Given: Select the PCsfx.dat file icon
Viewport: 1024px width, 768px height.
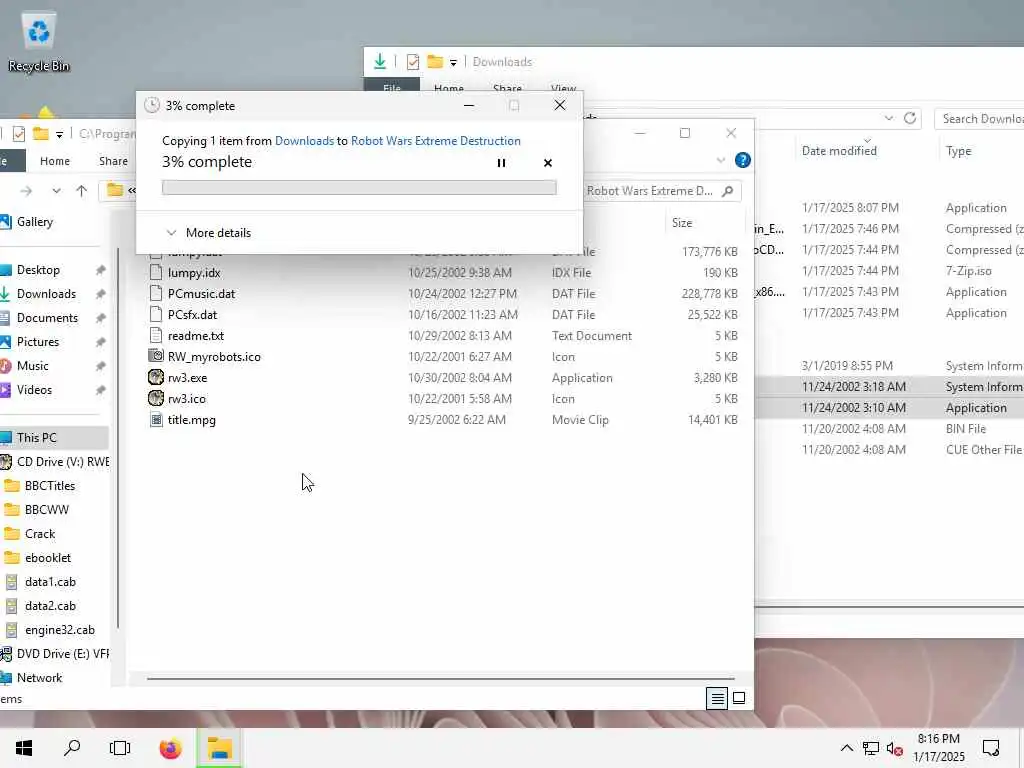Looking at the screenshot, I should pyautogui.click(x=155, y=314).
